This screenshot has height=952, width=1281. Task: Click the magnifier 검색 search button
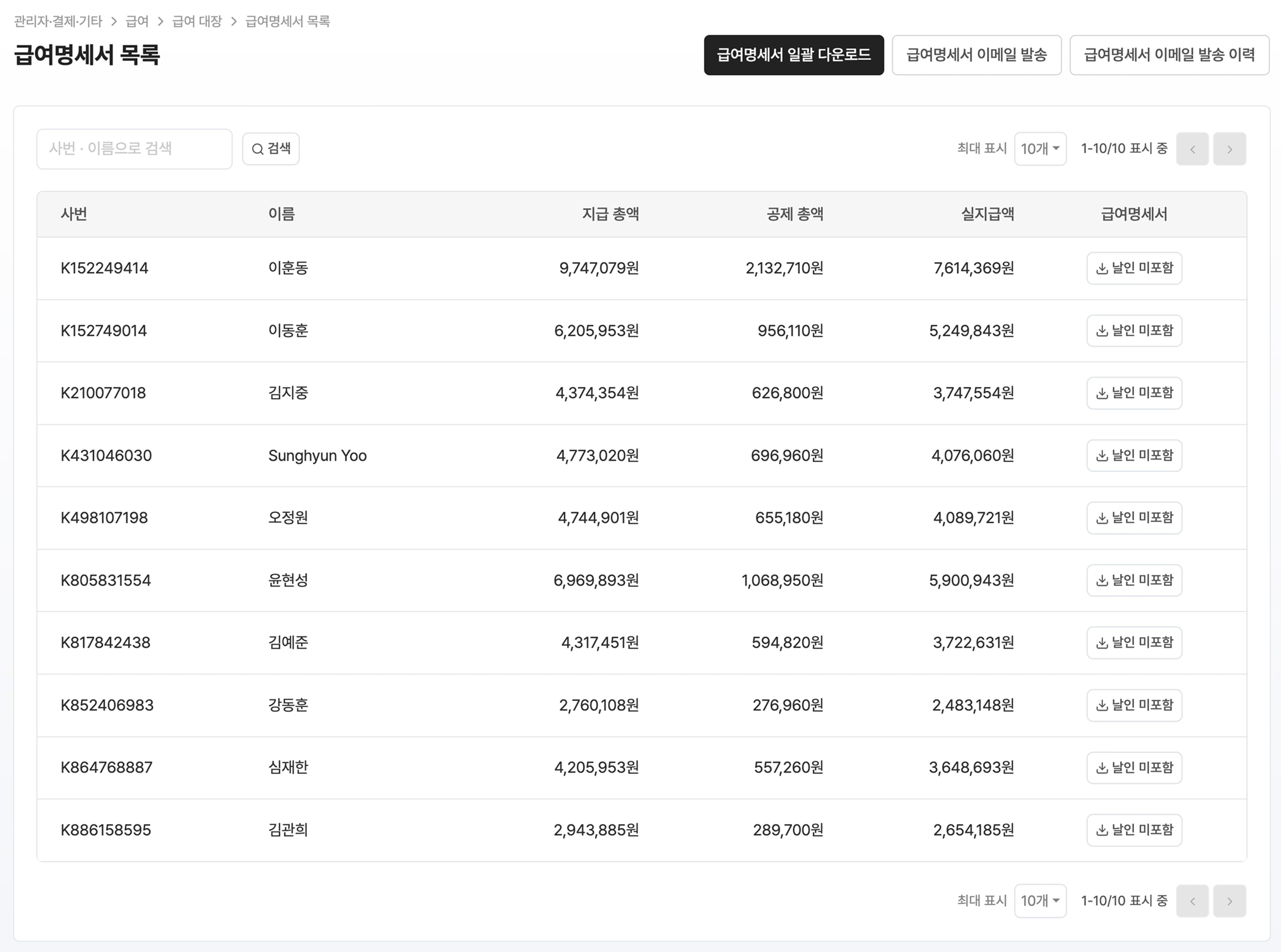[x=270, y=149]
